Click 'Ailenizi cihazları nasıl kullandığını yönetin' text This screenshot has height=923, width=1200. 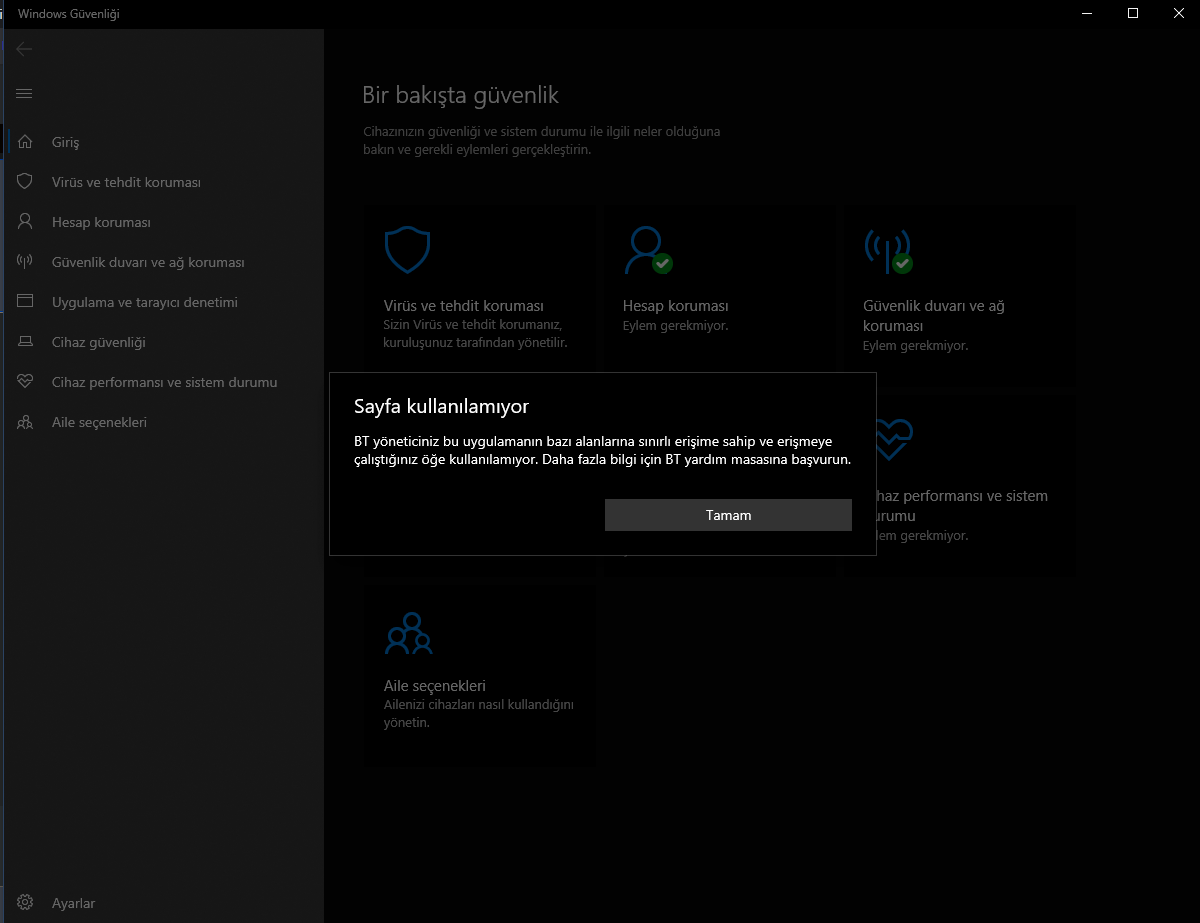tap(479, 713)
